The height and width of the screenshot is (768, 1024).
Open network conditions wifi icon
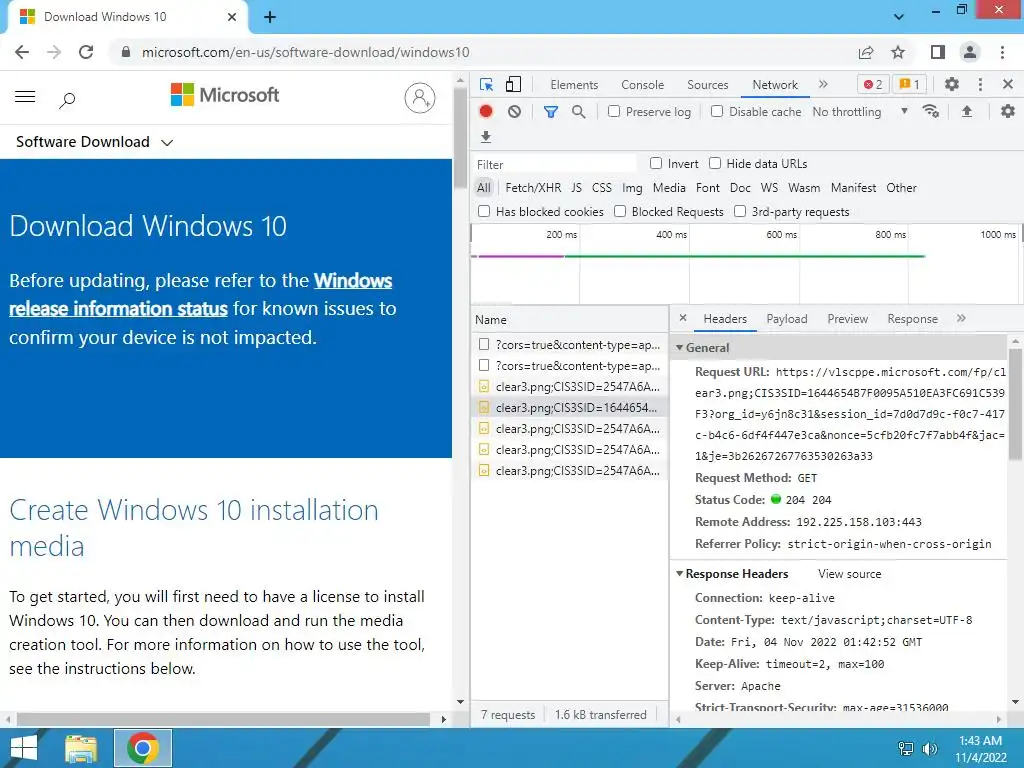[931, 112]
